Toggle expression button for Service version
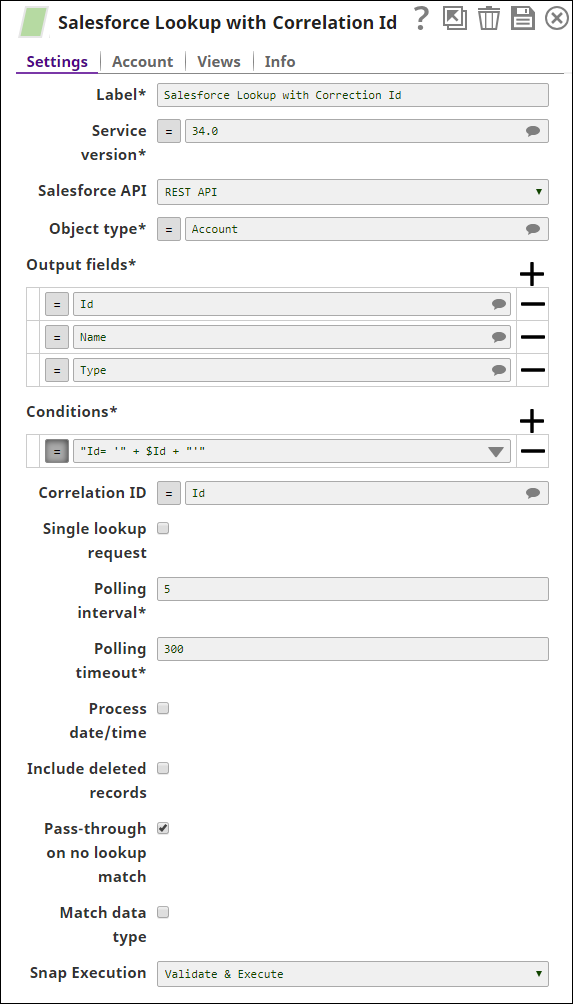This screenshot has width=573, height=1004. (x=169, y=131)
